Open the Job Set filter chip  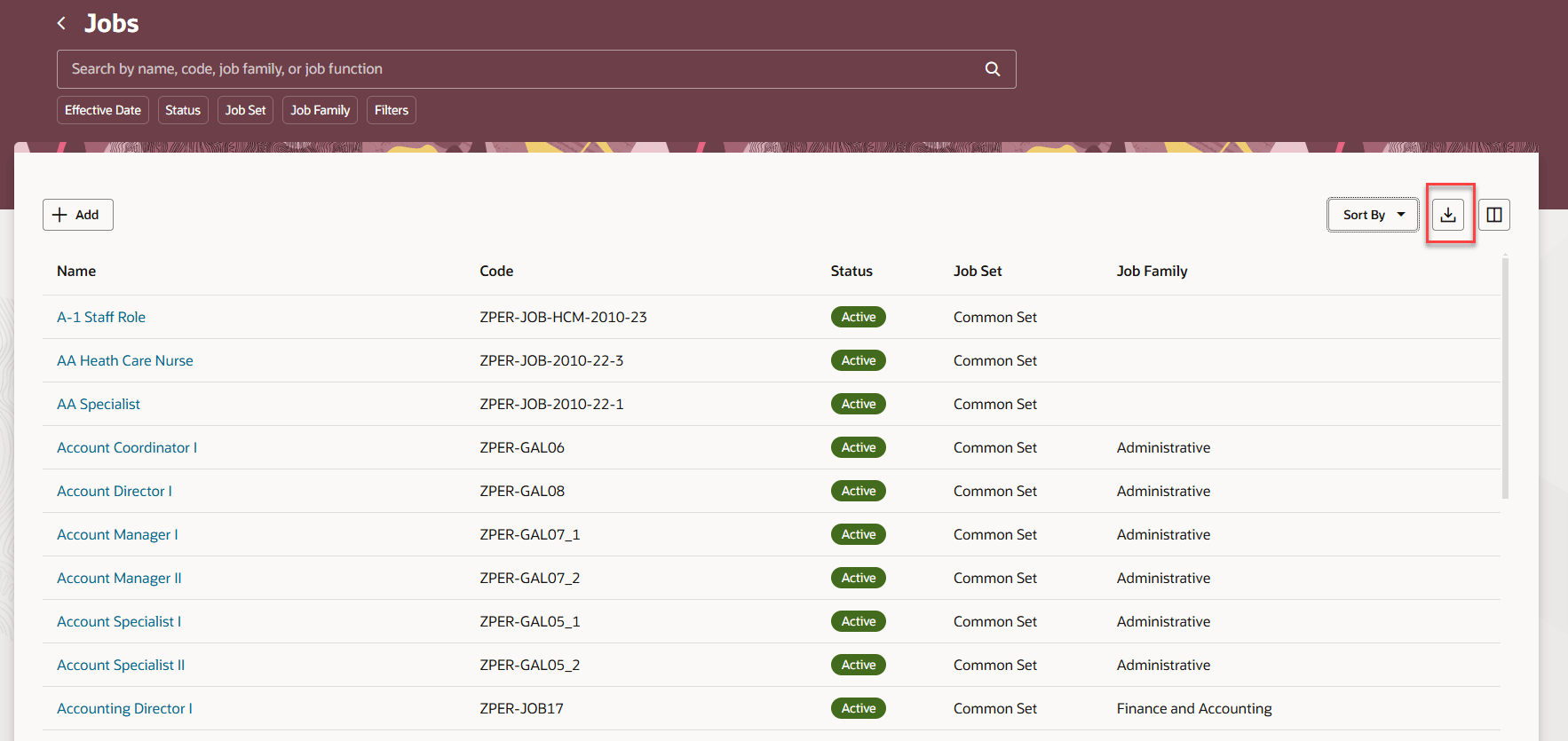coord(245,110)
